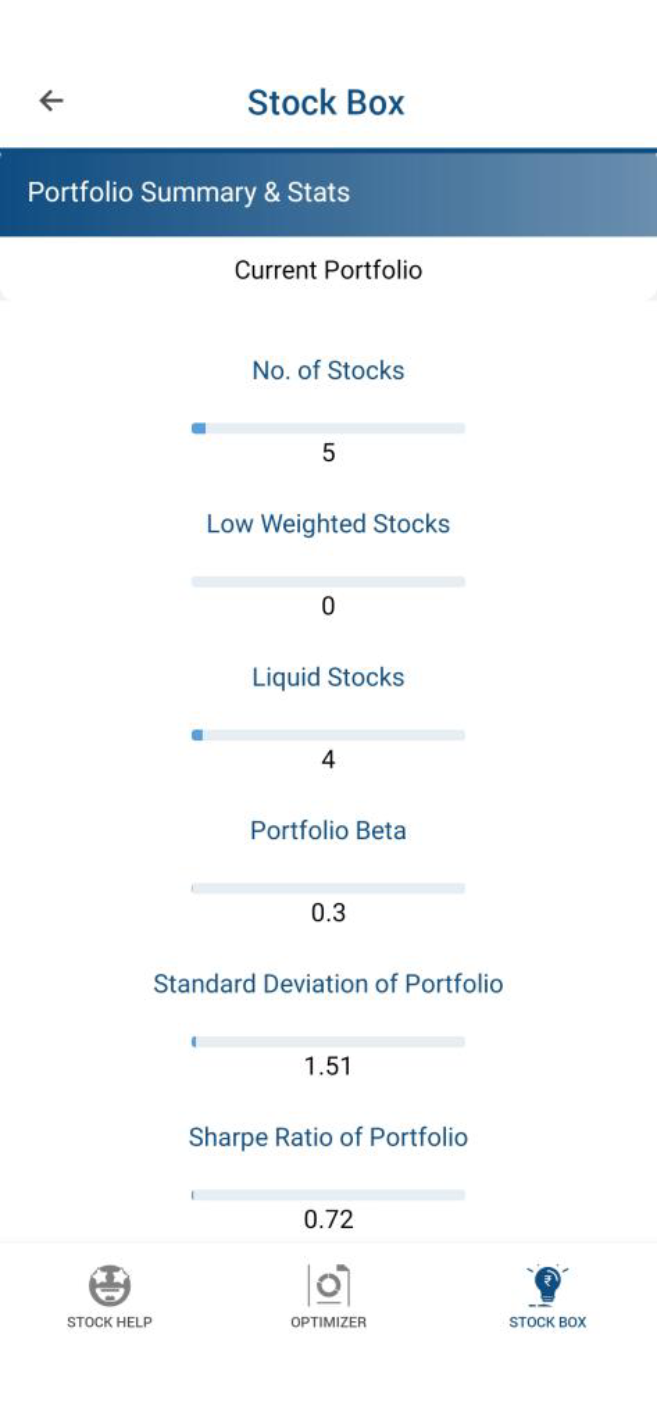
Task: Open the No. of Stocks link
Action: (x=328, y=370)
